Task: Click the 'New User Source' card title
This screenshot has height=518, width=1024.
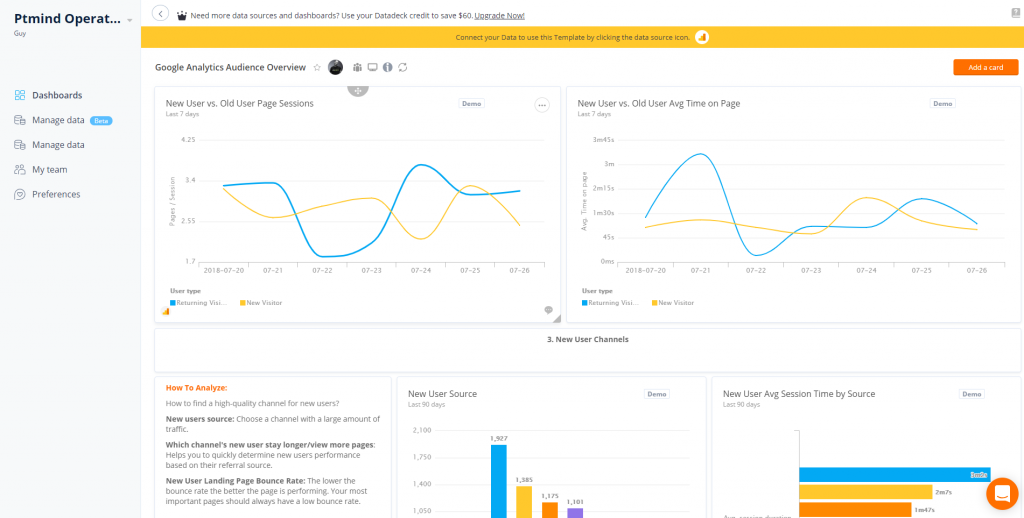Action: tap(442, 394)
